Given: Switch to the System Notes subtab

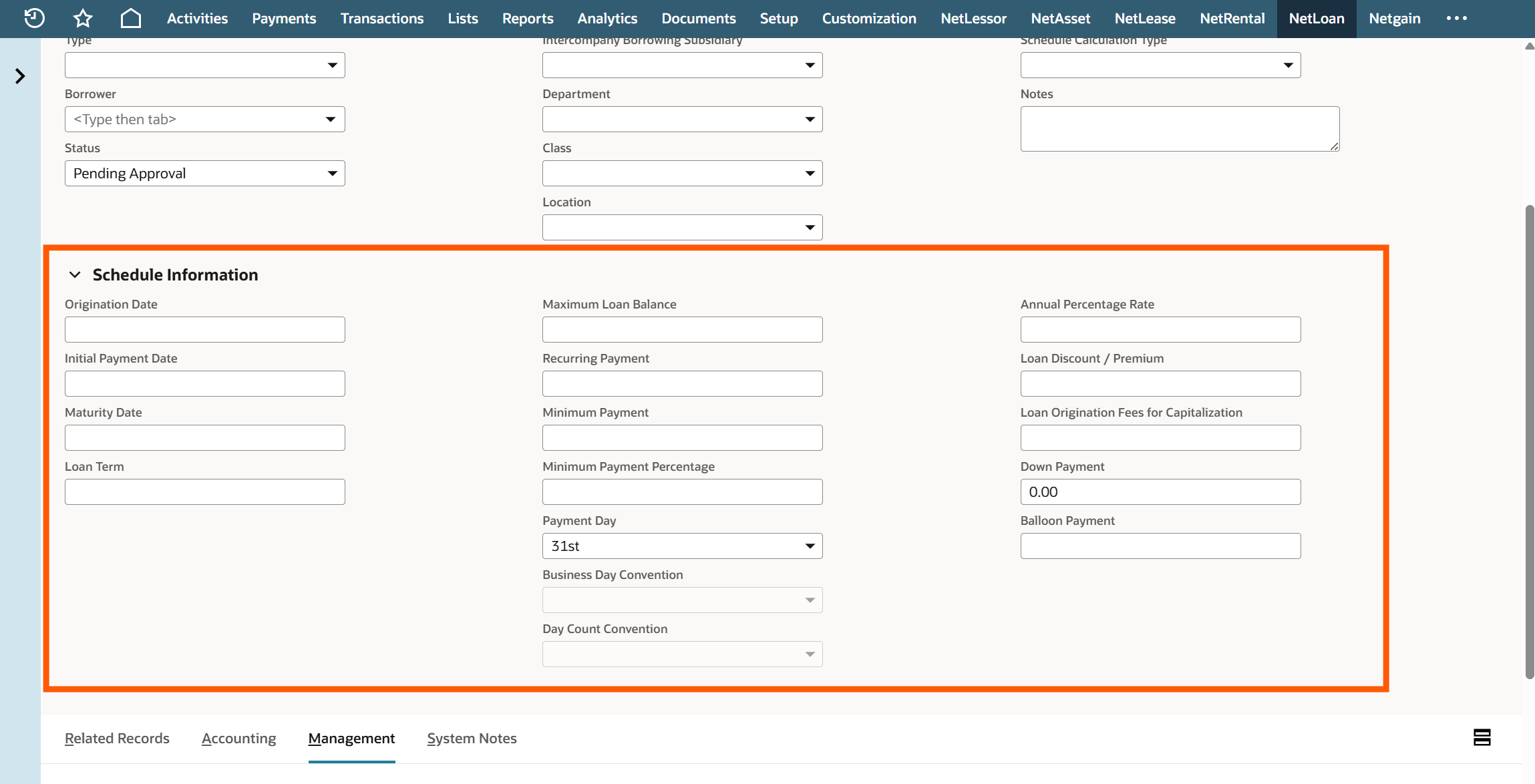Looking at the screenshot, I should 472,739.
